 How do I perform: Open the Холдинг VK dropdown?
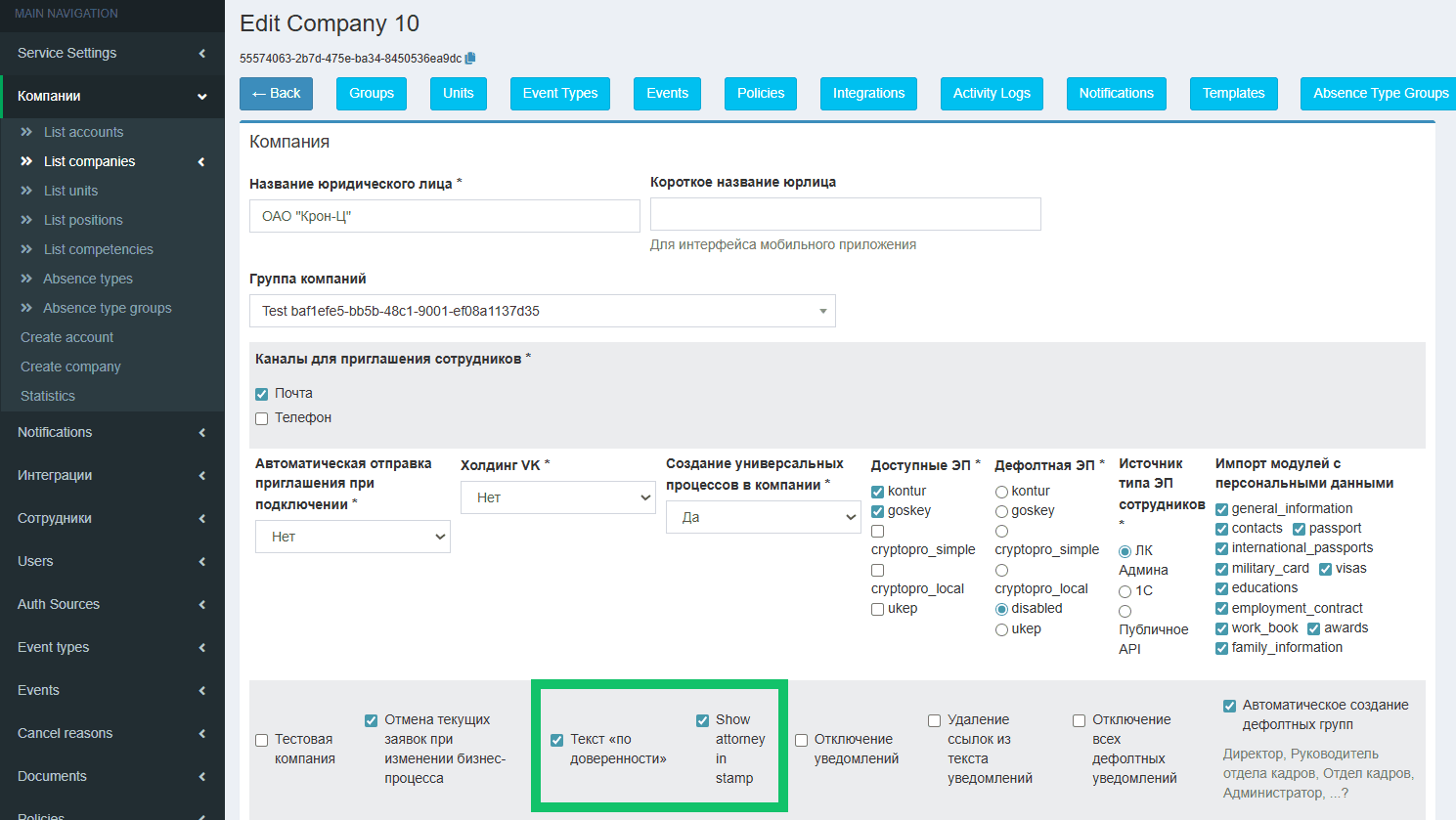point(557,497)
